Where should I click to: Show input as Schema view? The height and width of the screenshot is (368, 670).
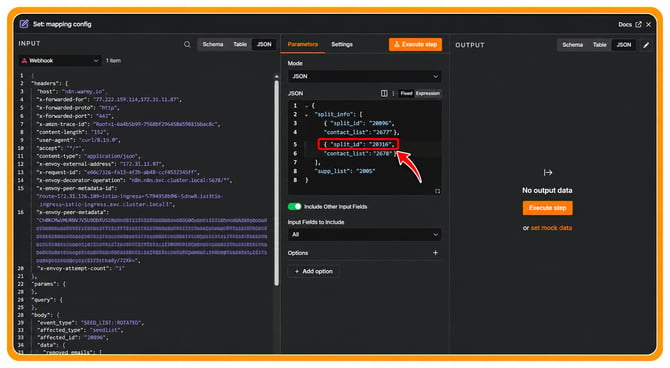(213, 44)
